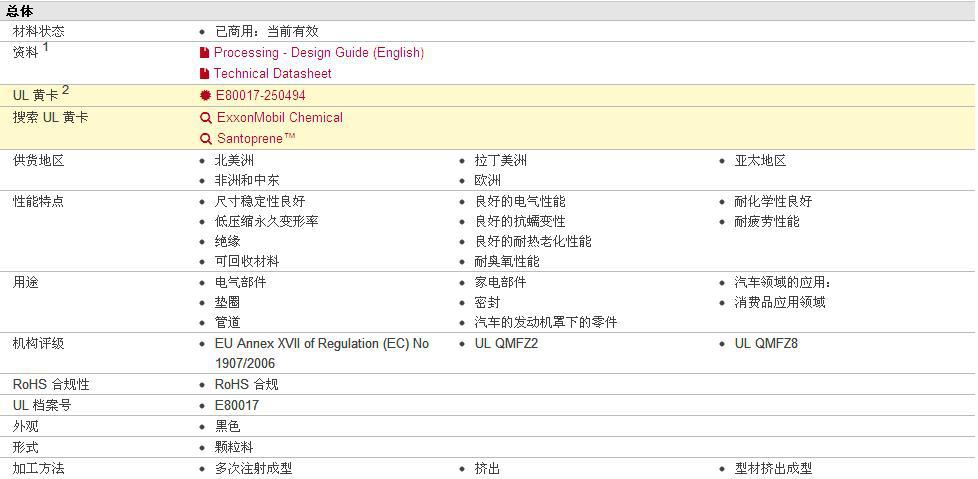
Task: Click footnote 1 next to 资料
Action: pyautogui.click(x=45, y=47)
